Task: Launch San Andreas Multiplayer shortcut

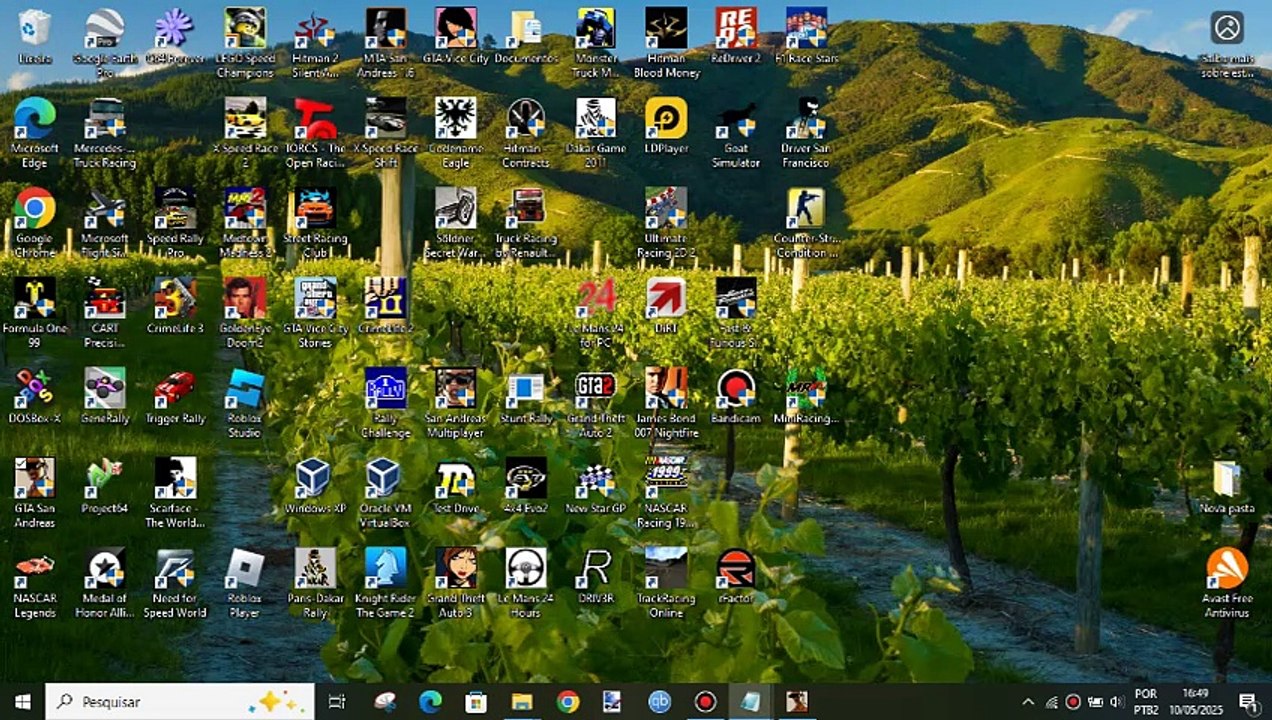Action: [455, 402]
